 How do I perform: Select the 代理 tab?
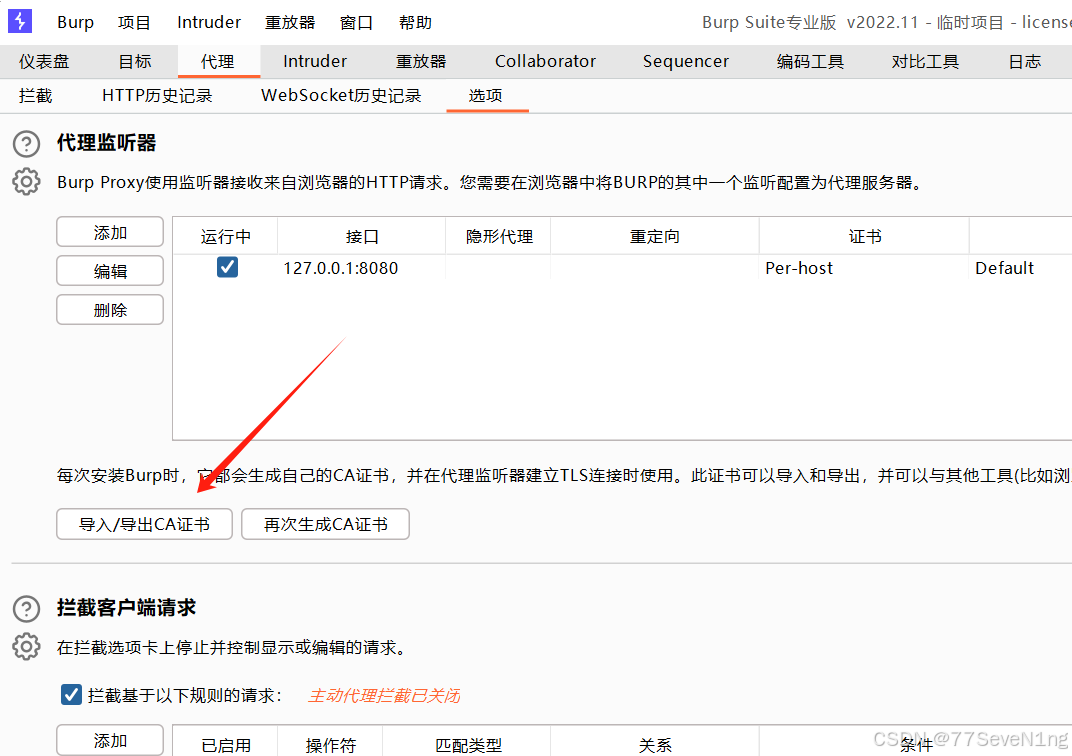218,62
